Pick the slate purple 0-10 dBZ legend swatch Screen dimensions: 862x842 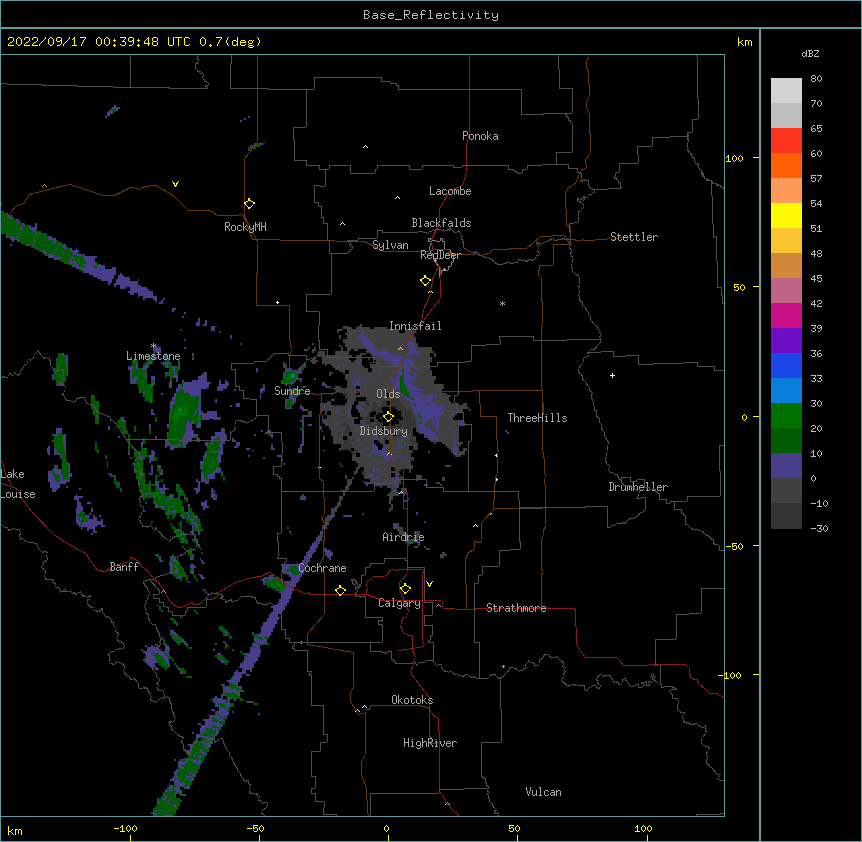click(x=786, y=466)
